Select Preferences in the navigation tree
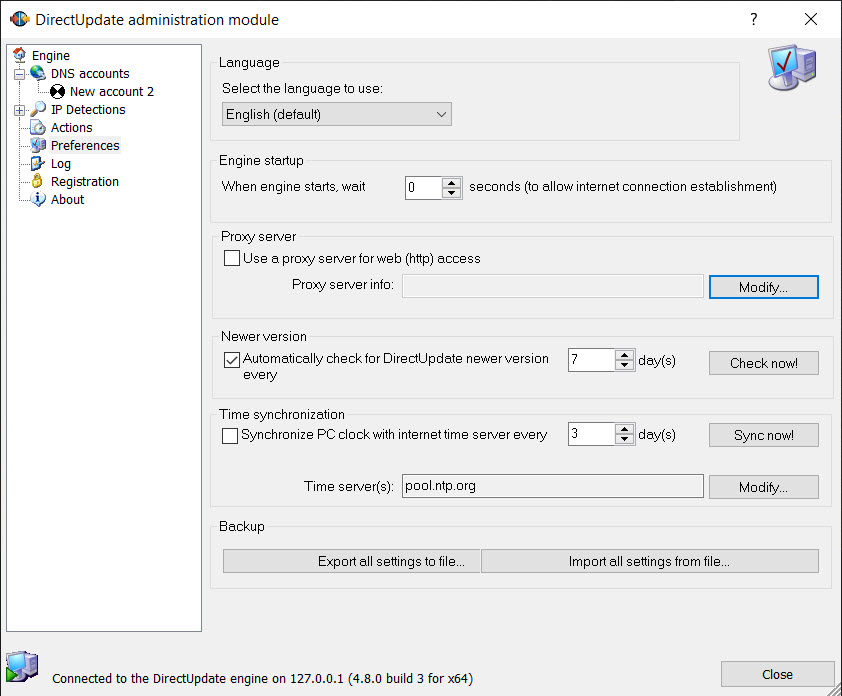Viewport: 842px width, 696px height. coord(85,146)
